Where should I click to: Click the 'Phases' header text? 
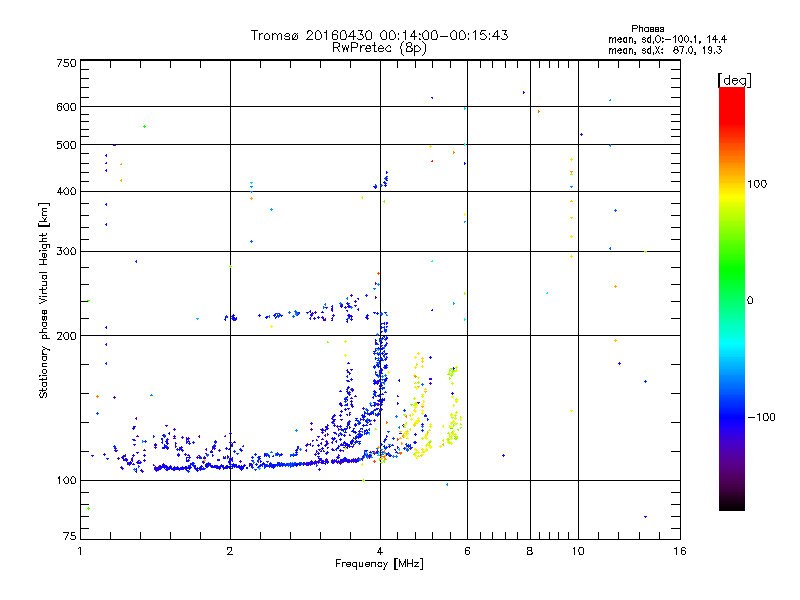[647, 29]
